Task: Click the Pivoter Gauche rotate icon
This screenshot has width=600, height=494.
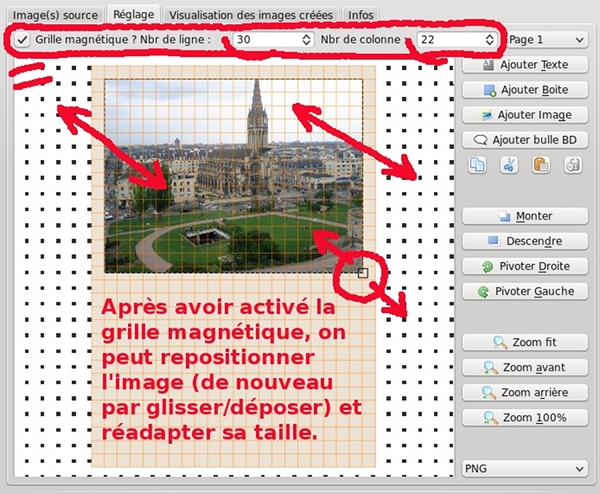Action: point(483,292)
